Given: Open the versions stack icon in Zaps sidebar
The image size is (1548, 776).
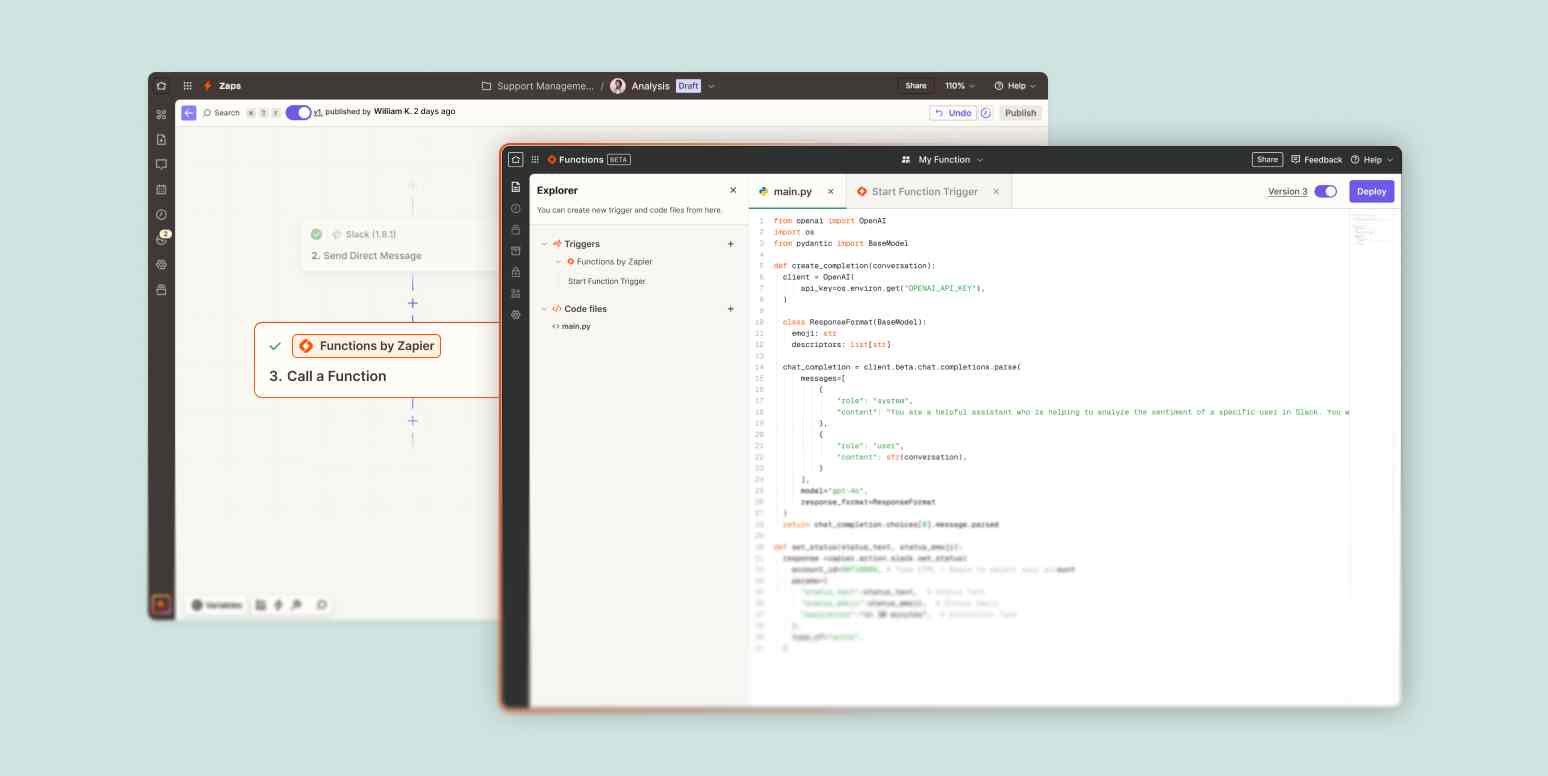Looking at the screenshot, I should point(161,290).
